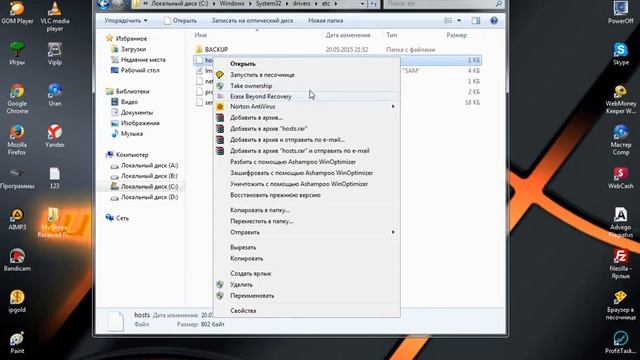The height and width of the screenshot is (360, 640).
Task: Choose Открыть in context menu
Action: coord(307,64)
